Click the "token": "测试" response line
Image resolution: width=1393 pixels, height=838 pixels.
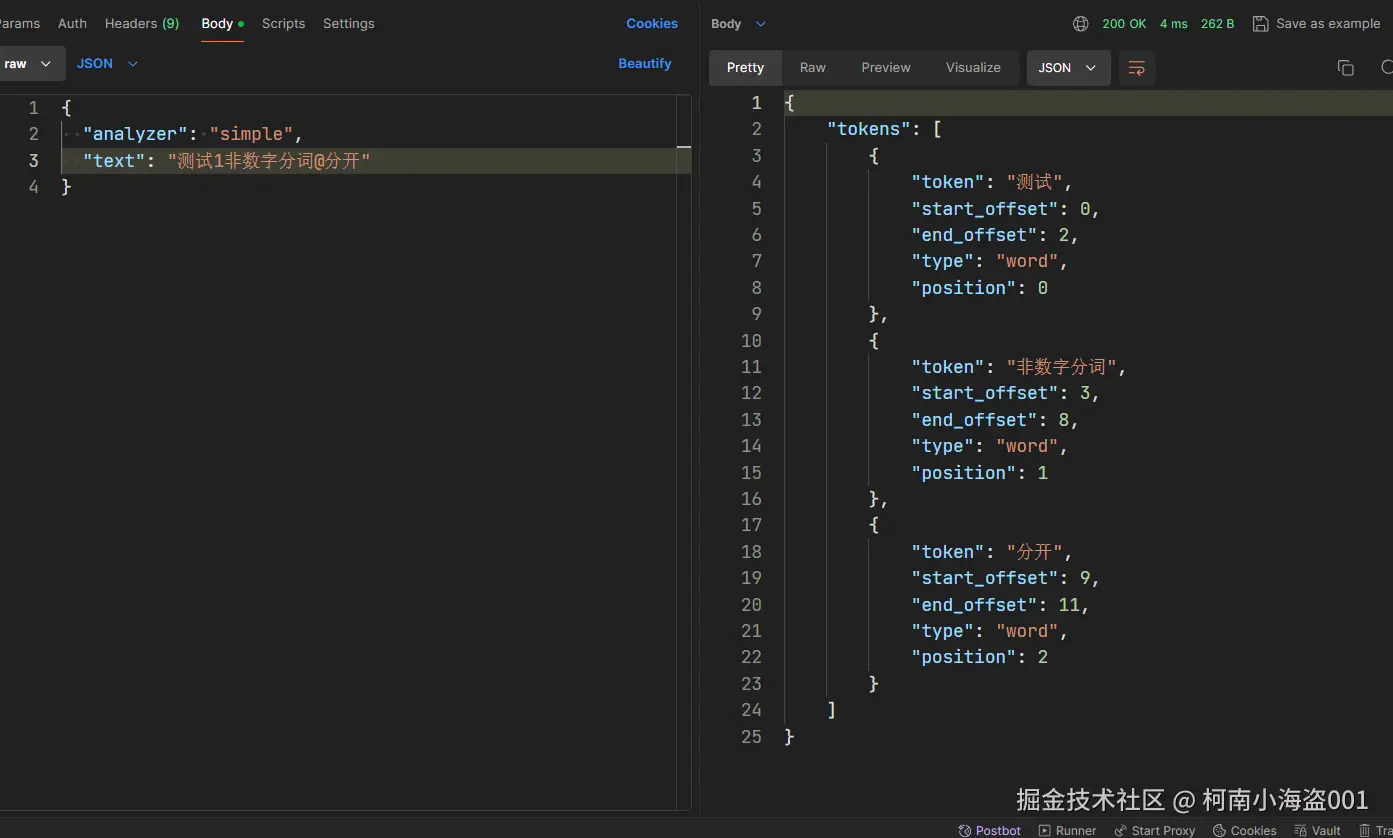coord(991,181)
